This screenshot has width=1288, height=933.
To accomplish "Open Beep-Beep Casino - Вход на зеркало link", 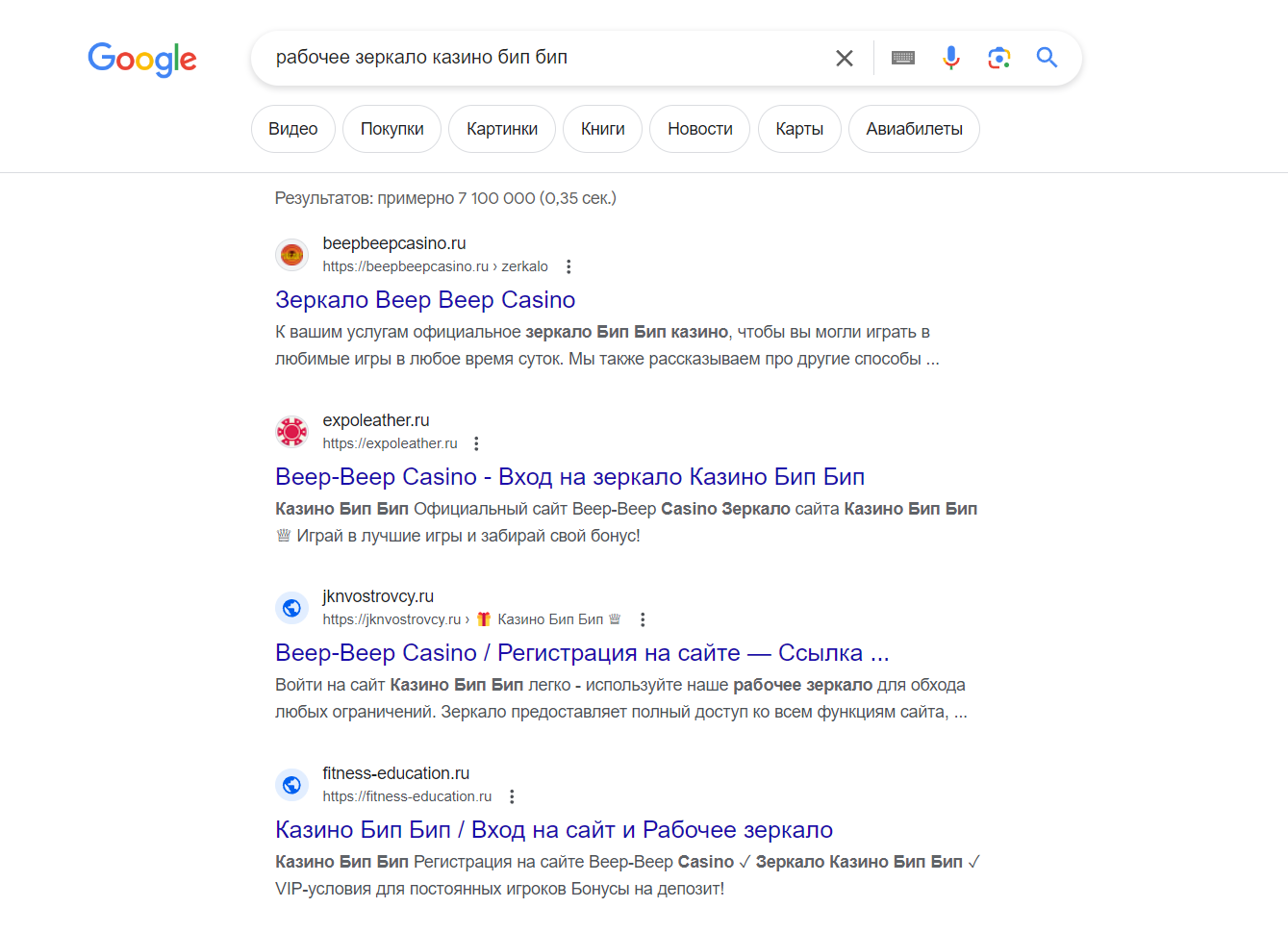I will [569, 477].
